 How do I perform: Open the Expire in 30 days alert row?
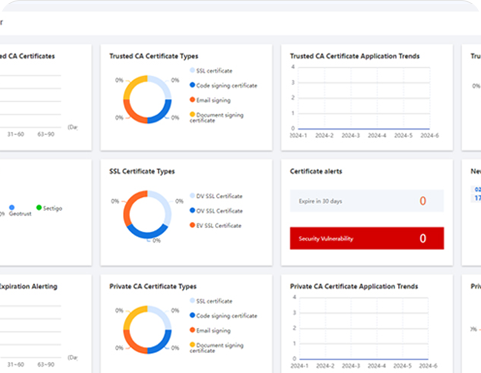pyautogui.click(x=367, y=201)
